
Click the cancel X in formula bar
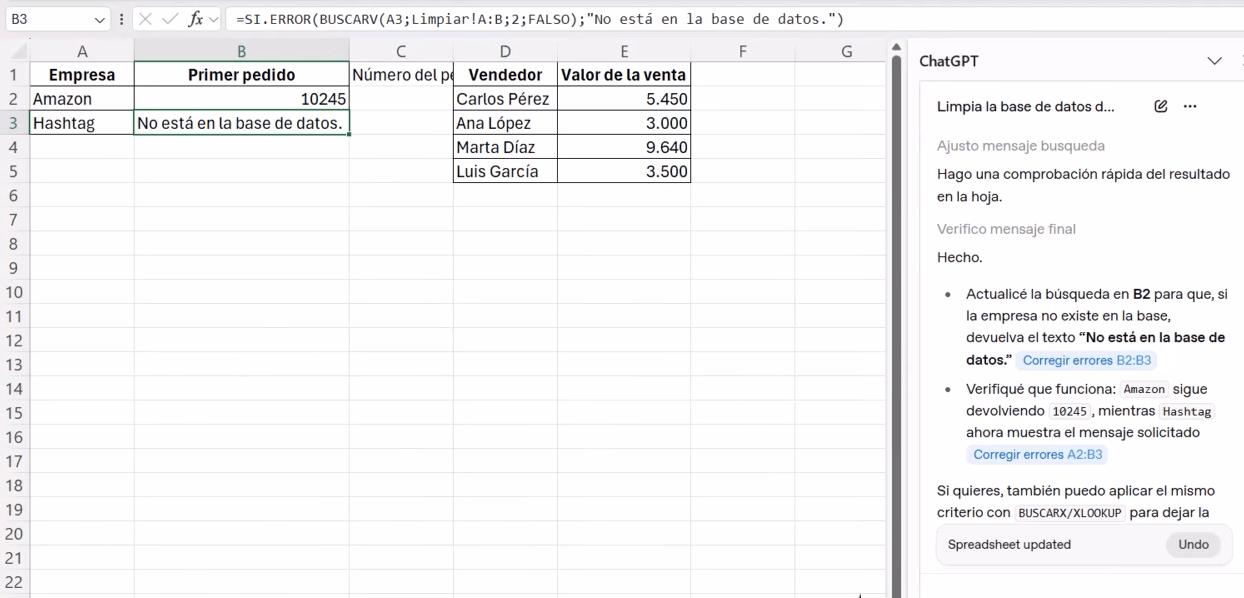[145, 19]
